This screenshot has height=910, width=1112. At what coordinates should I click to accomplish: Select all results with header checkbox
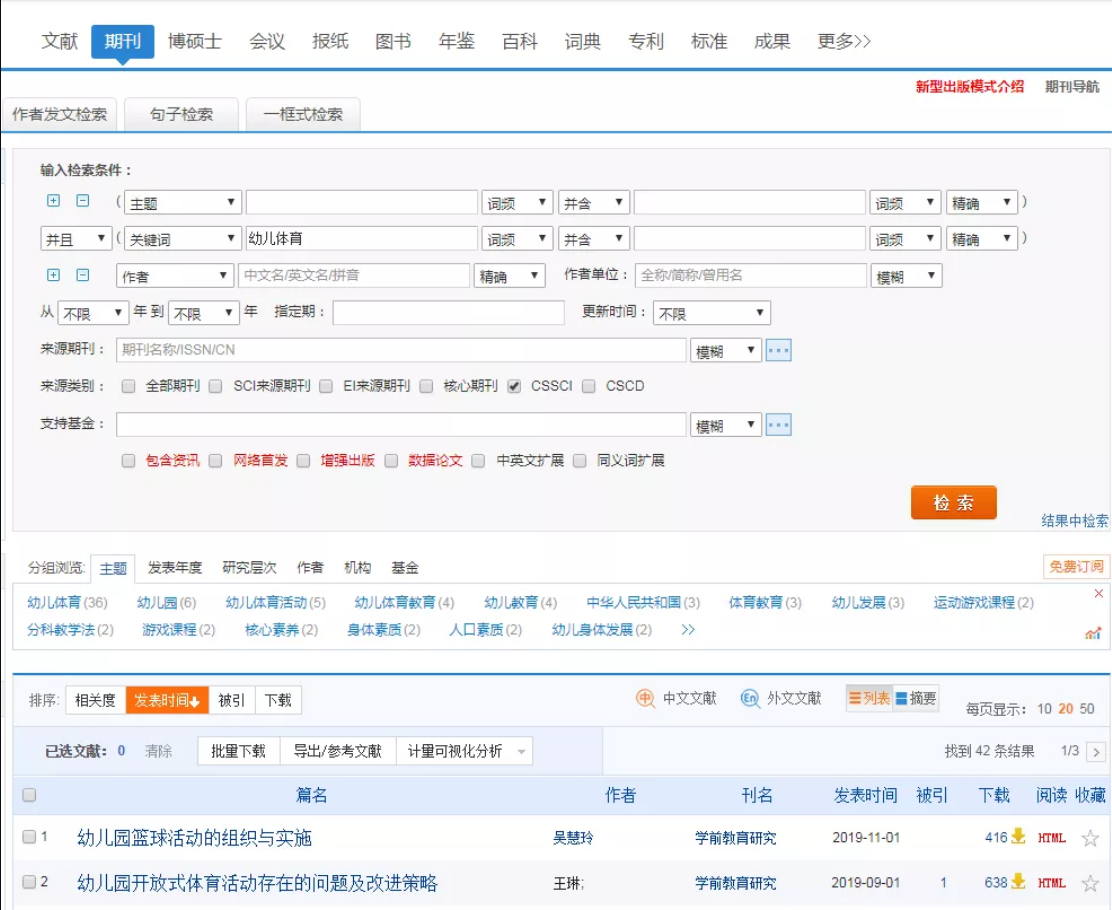tap(29, 795)
